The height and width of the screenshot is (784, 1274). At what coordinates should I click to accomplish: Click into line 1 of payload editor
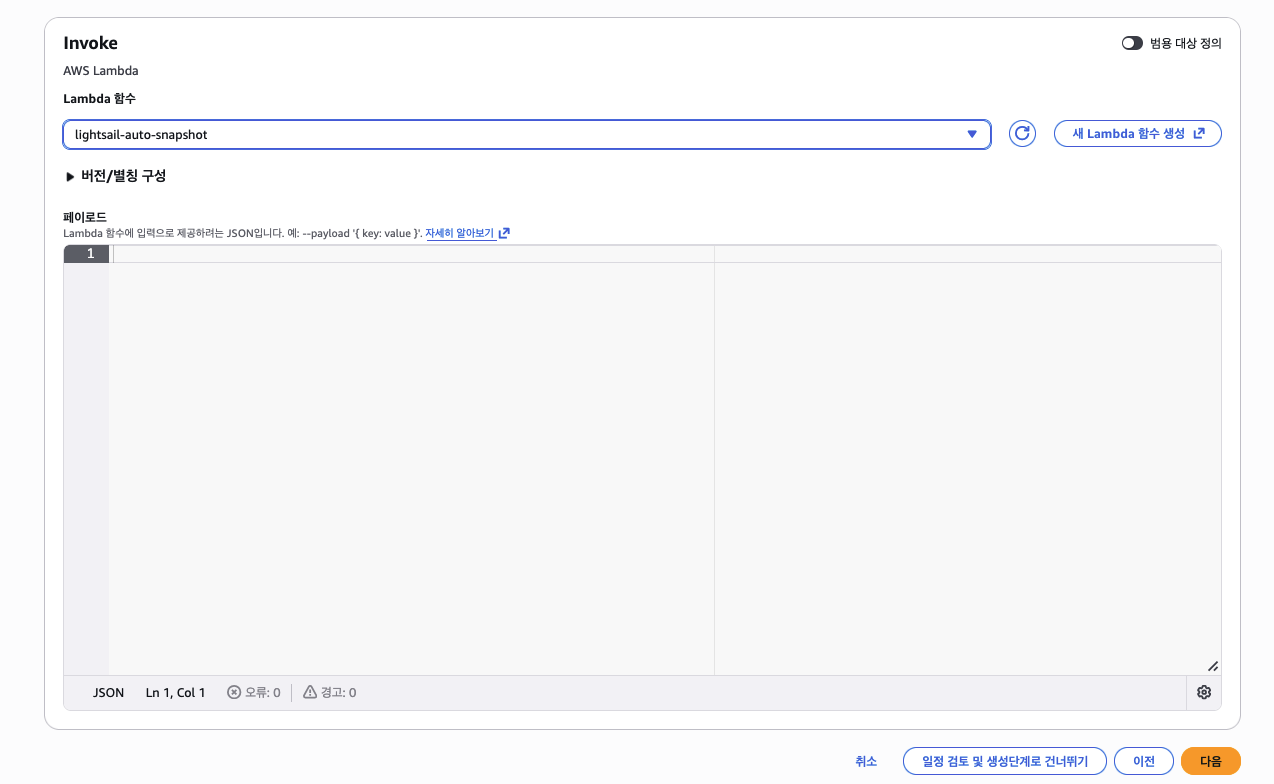pyautogui.click(x=410, y=254)
